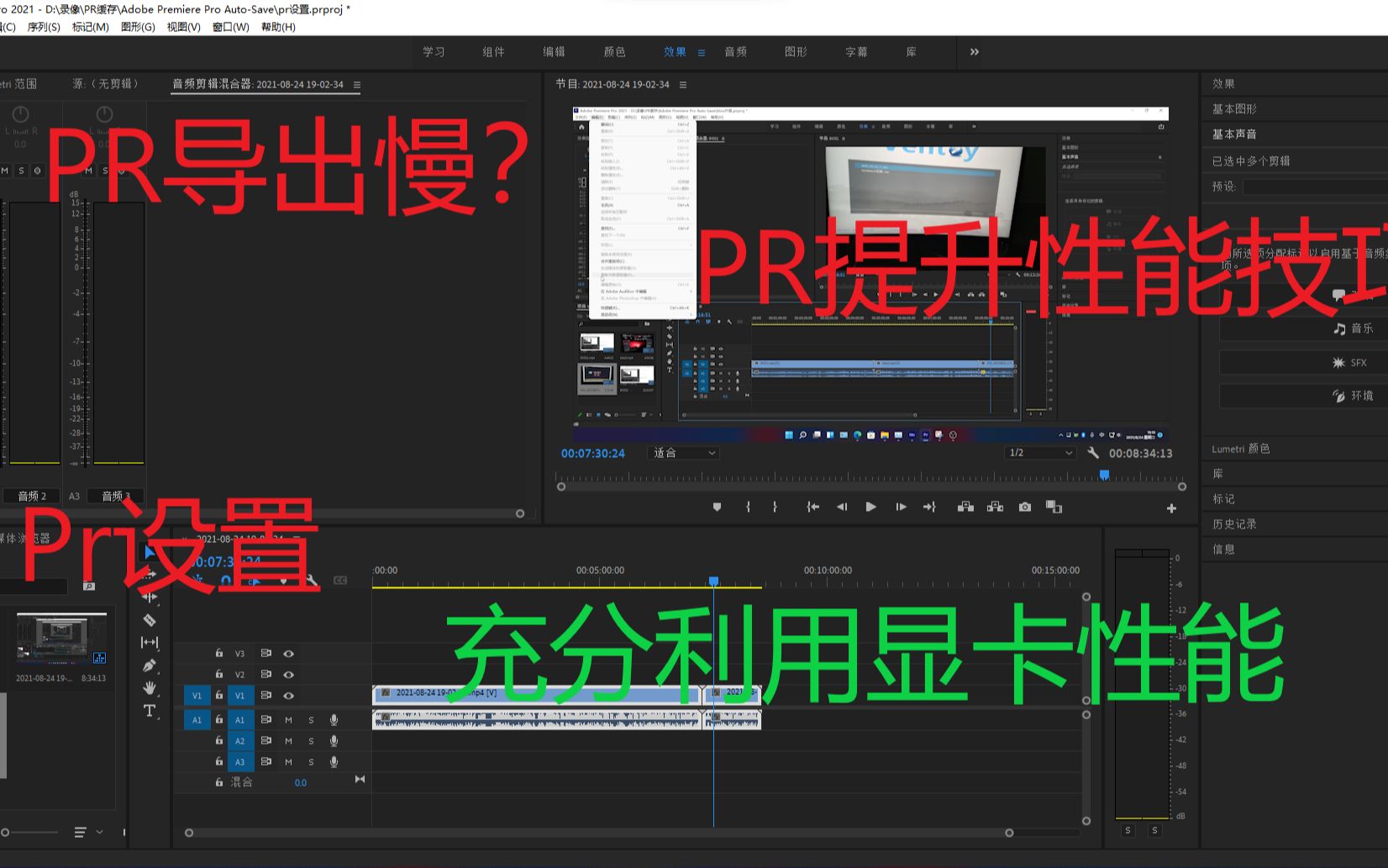The image size is (1388, 868).
Task: Click the Extract button
Action: [x=995, y=507]
